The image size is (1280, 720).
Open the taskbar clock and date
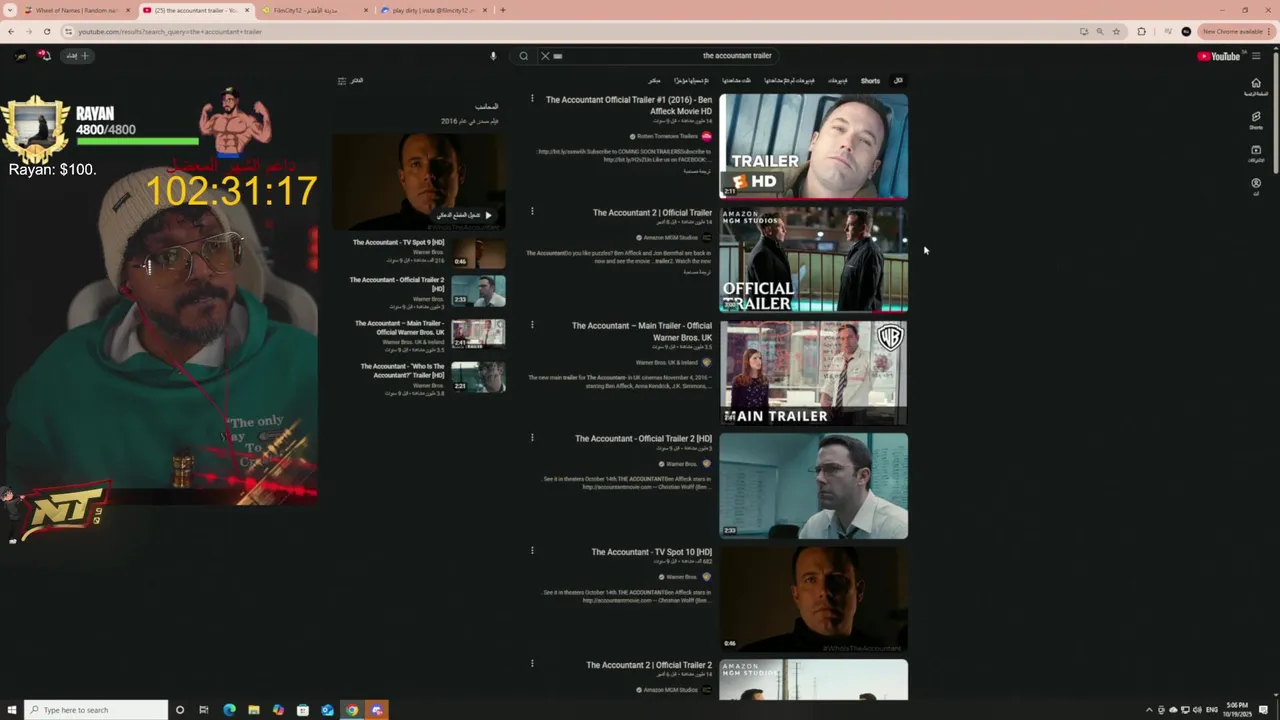(1237, 710)
